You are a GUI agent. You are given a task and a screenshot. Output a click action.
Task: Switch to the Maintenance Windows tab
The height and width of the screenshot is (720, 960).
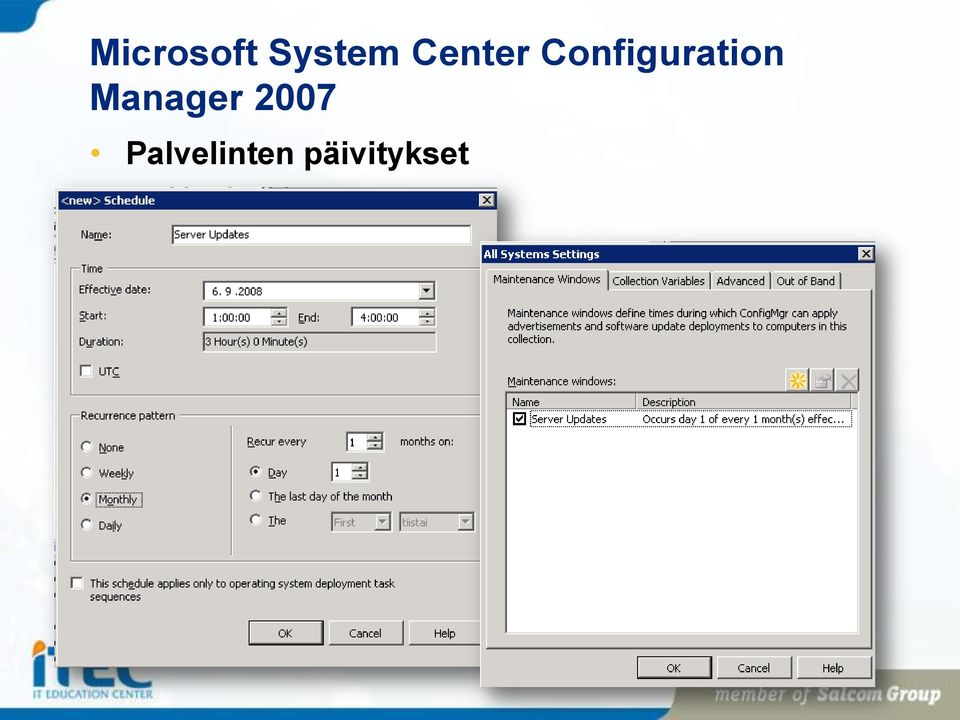tap(547, 279)
